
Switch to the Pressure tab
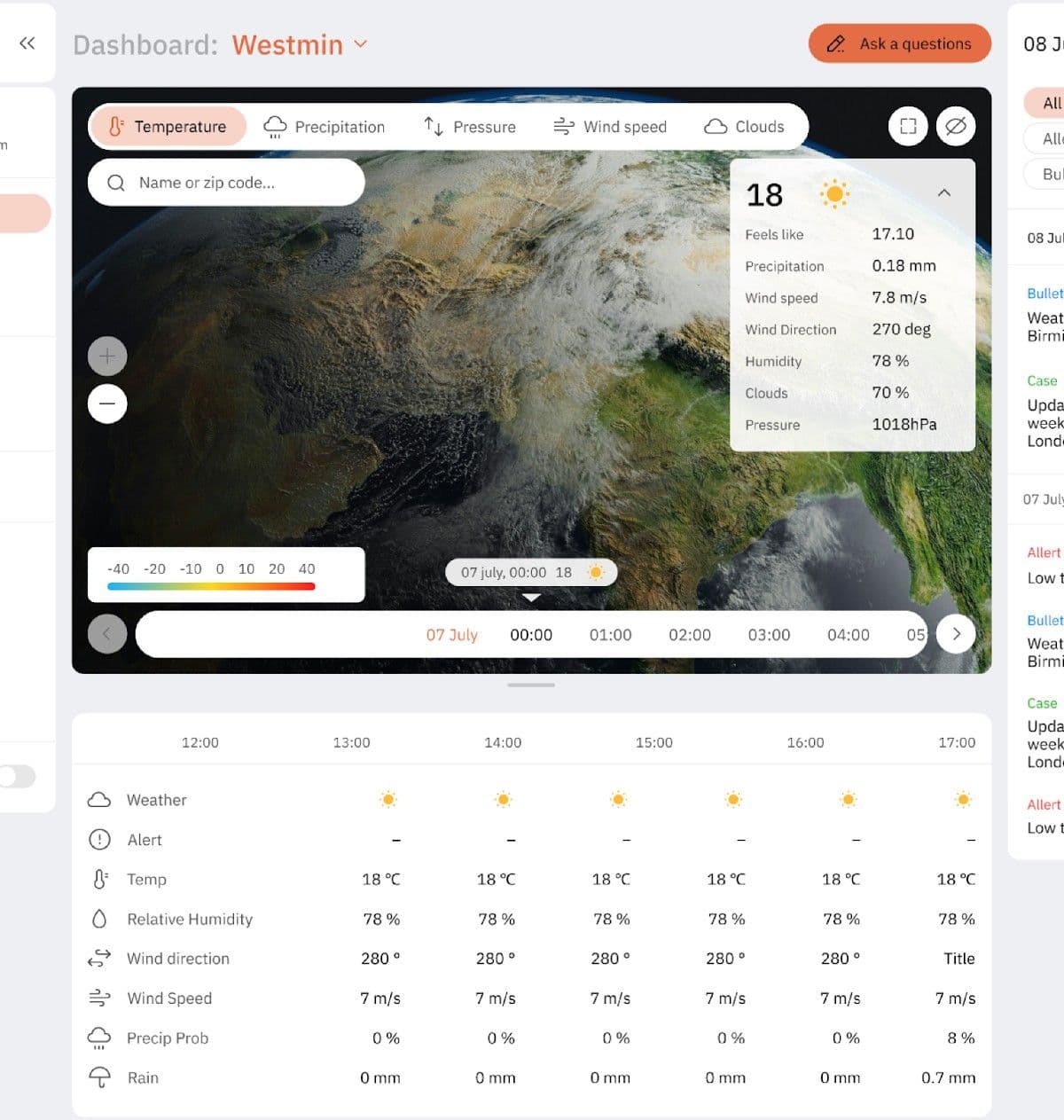469,127
